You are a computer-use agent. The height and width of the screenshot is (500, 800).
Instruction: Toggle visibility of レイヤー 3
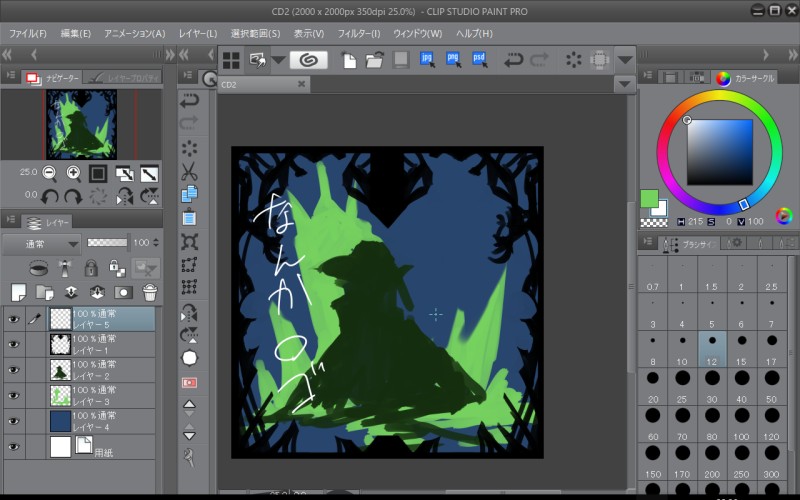[x=14, y=395]
